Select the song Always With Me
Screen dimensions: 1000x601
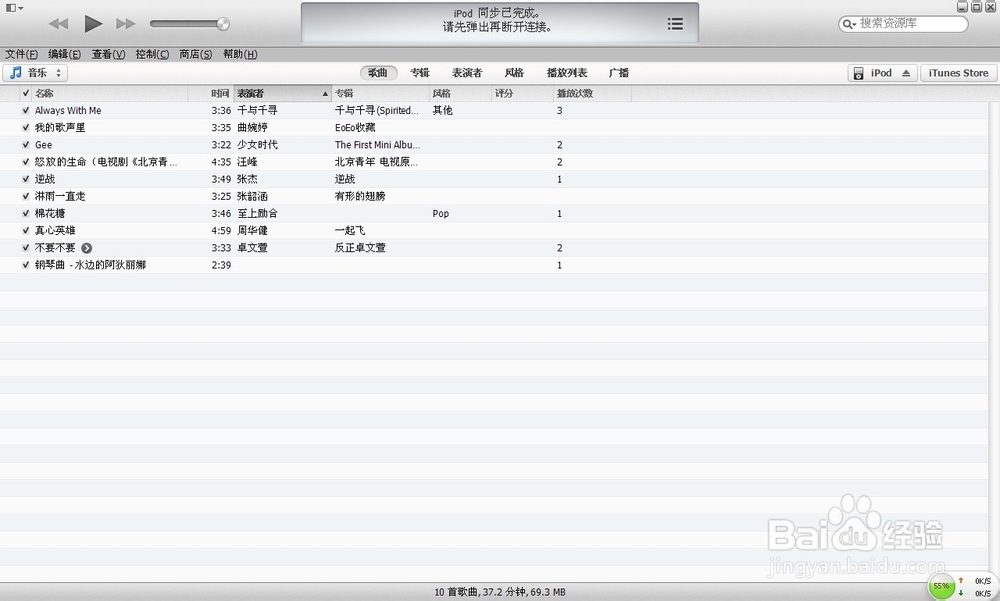(68, 110)
